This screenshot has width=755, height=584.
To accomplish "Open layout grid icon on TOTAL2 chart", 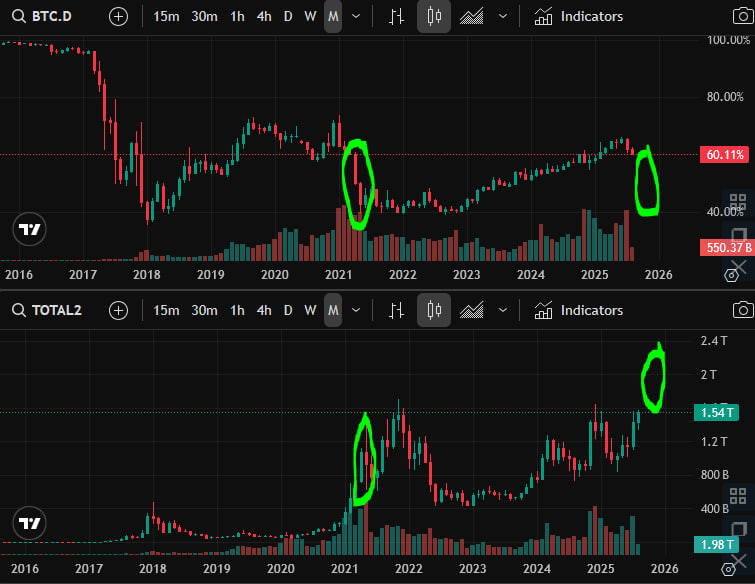I will tap(738, 495).
